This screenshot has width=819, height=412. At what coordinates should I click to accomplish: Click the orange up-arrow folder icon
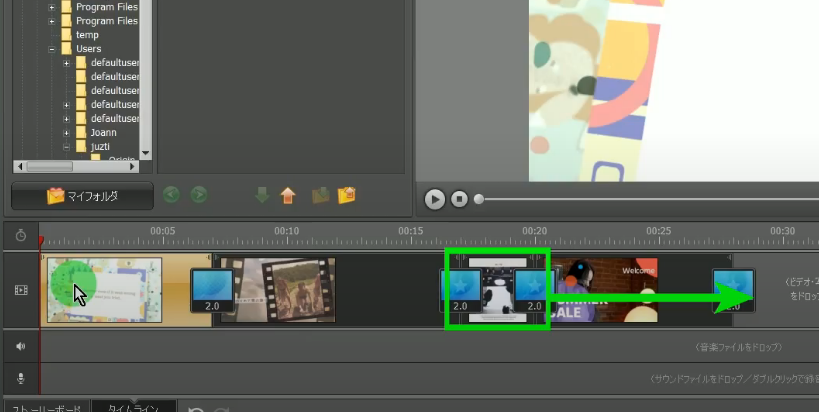[x=288, y=195]
